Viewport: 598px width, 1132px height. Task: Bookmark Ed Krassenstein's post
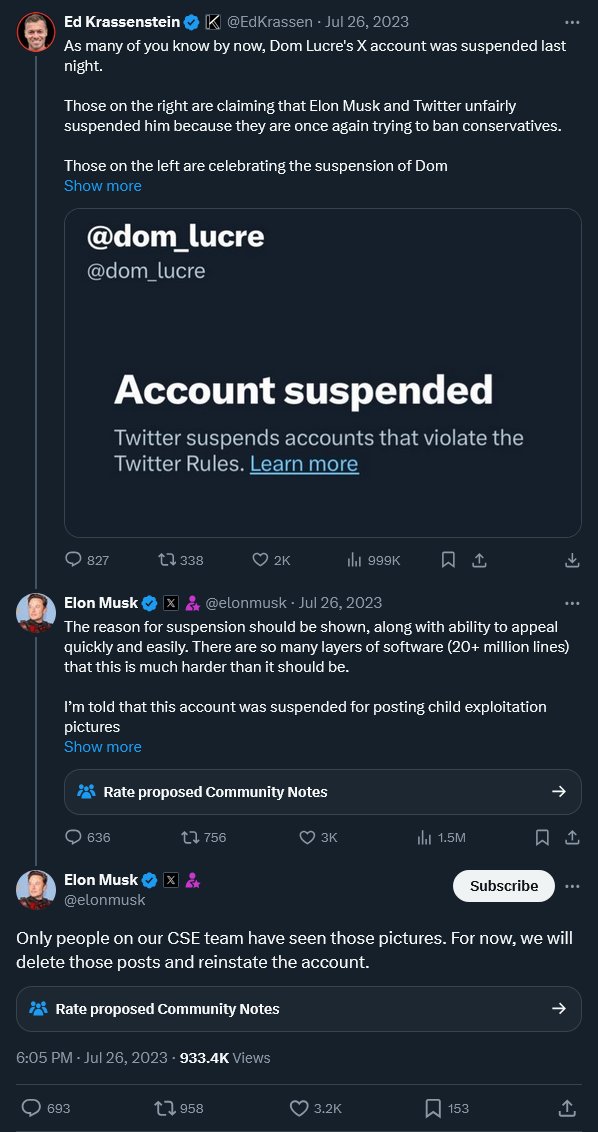pyautogui.click(x=448, y=560)
